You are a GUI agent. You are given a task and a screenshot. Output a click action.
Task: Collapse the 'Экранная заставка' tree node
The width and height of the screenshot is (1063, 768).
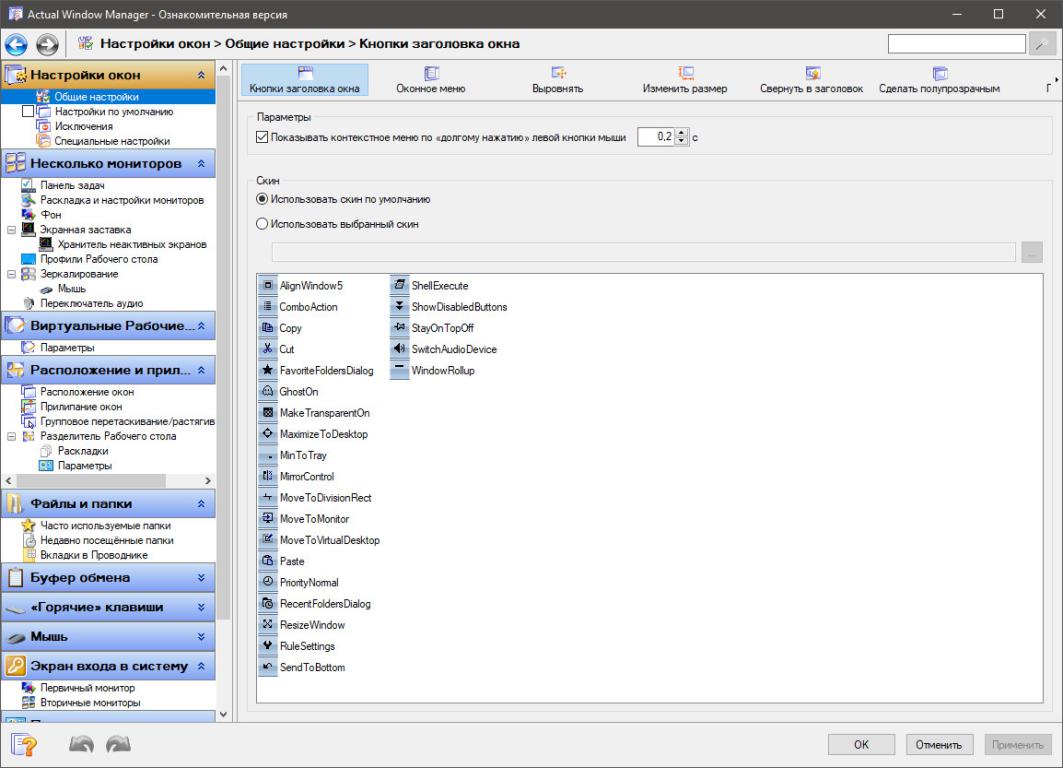pos(11,230)
